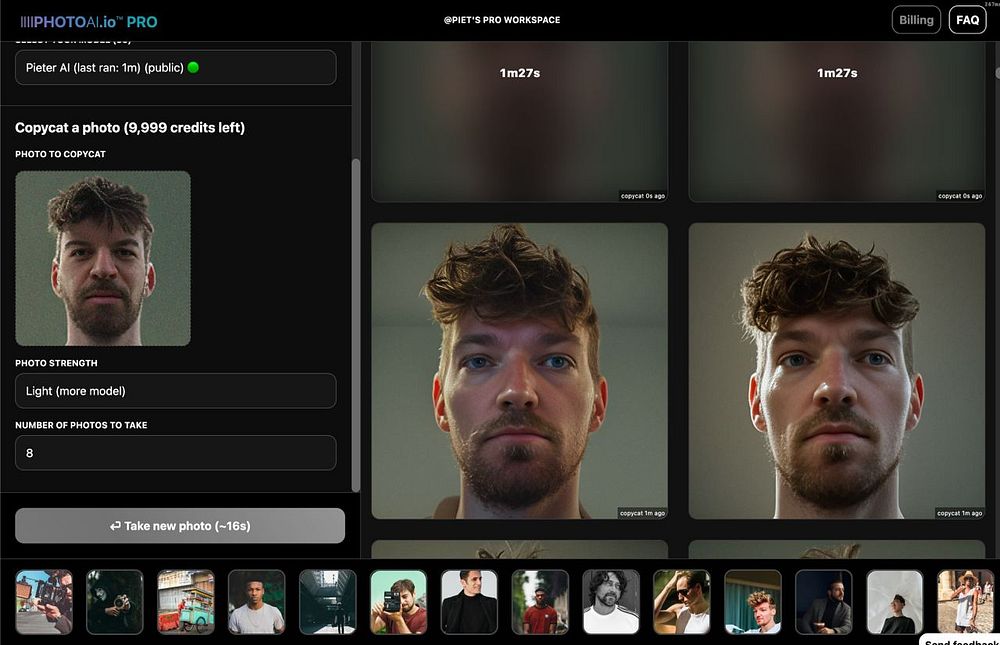Click 'copycat 1m ago' tag on left portrait
1000x645 pixels.
point(642,513)
